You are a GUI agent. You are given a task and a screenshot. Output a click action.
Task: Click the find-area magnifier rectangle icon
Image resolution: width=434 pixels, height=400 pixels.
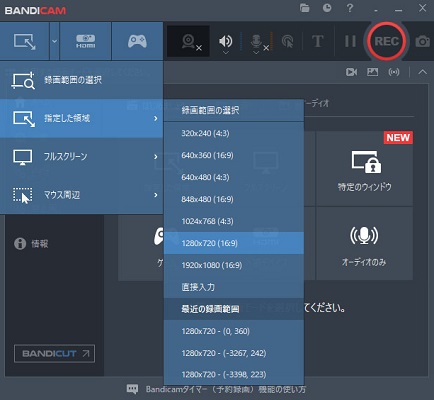pos(23,81)
